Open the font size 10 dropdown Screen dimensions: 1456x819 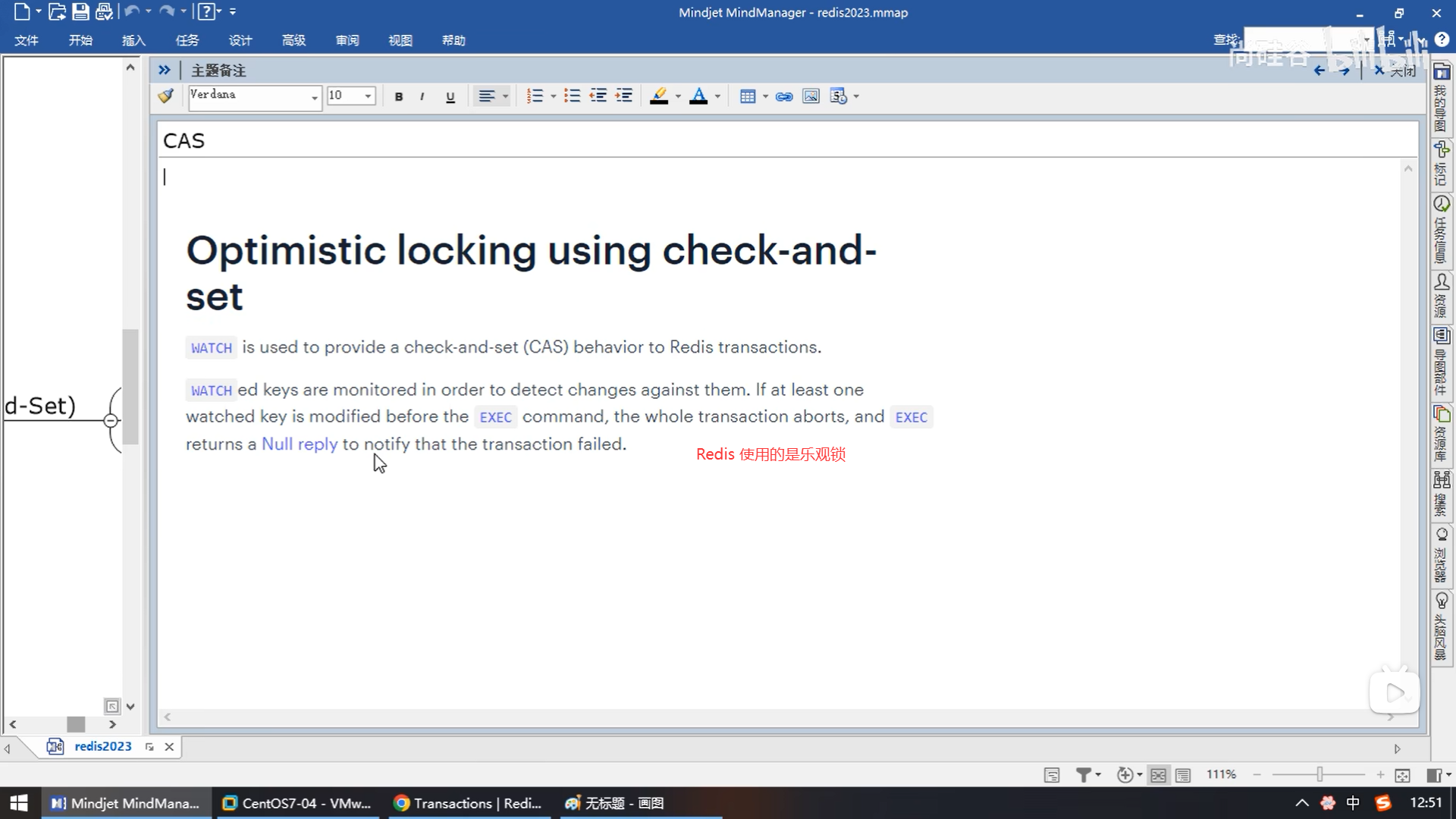(x=368, y=96)
